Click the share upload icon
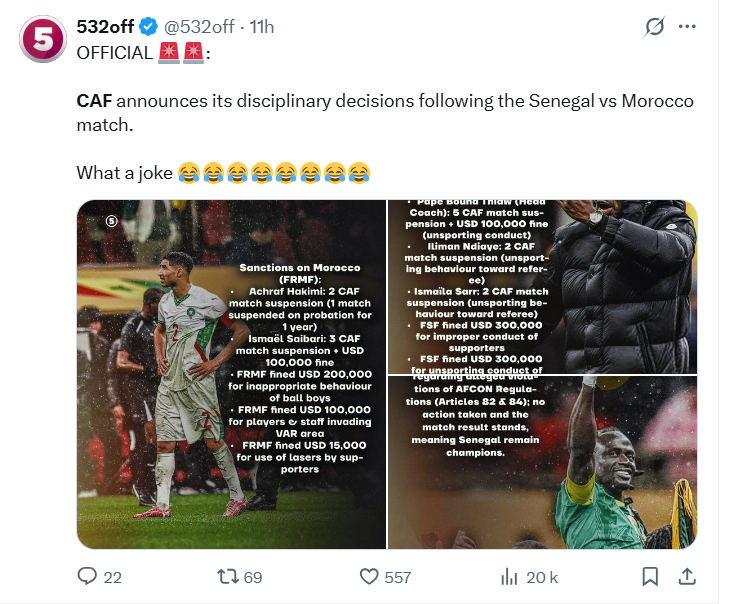This screenshot has height=604, width=736. pos(687,577)
